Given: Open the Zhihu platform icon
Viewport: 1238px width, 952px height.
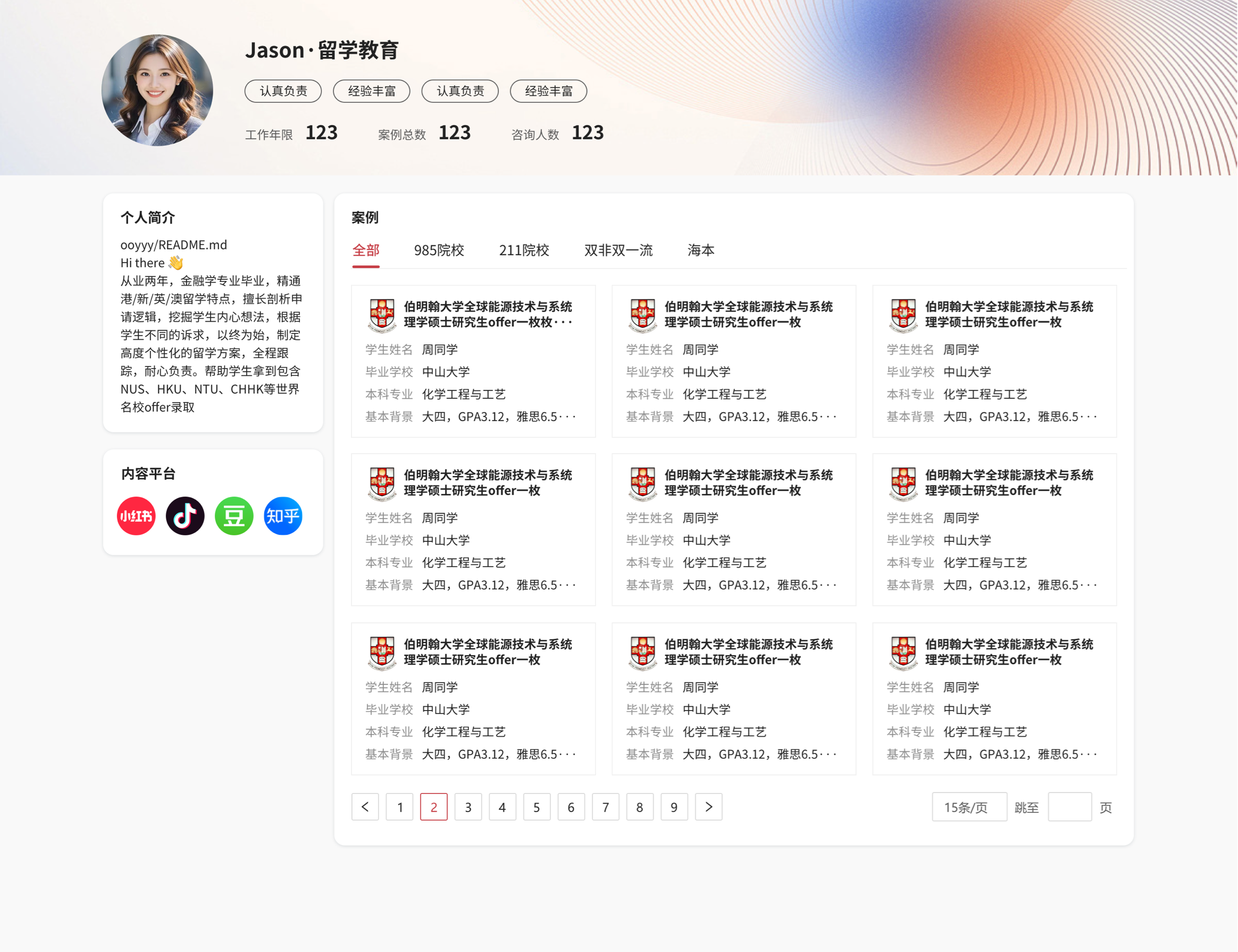Looking at the screenshot, I should click(x=283, y=516).
